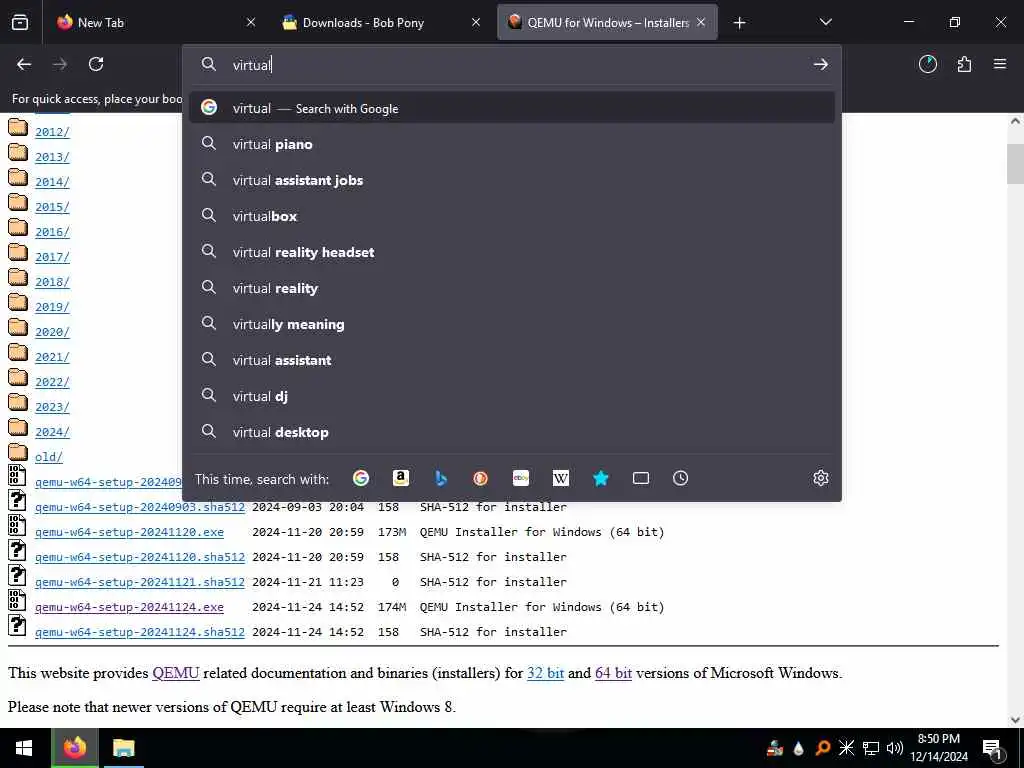This screenshot has height=768, width=1024.
Task: Select 'virtual dj' suggestion
Action: tap(511, 395)
